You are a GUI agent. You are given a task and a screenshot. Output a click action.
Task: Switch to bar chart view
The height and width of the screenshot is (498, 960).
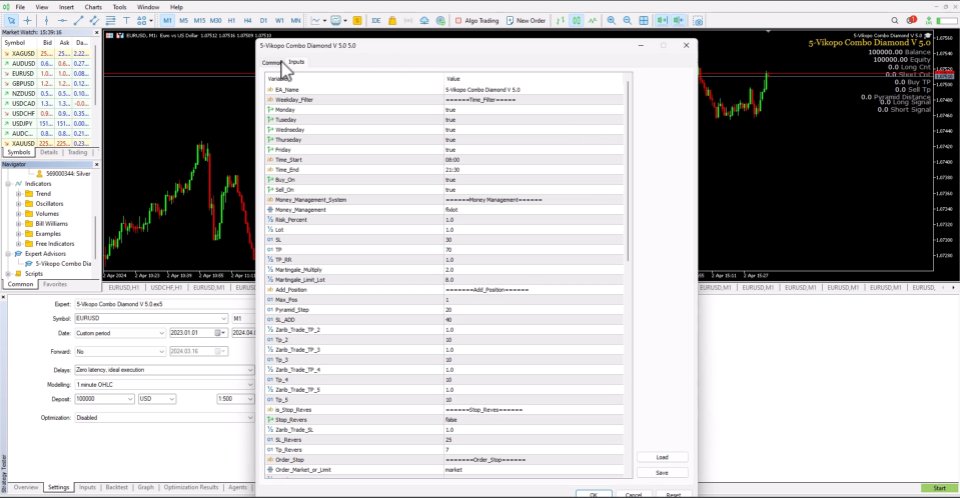click(x=560, y=20)
